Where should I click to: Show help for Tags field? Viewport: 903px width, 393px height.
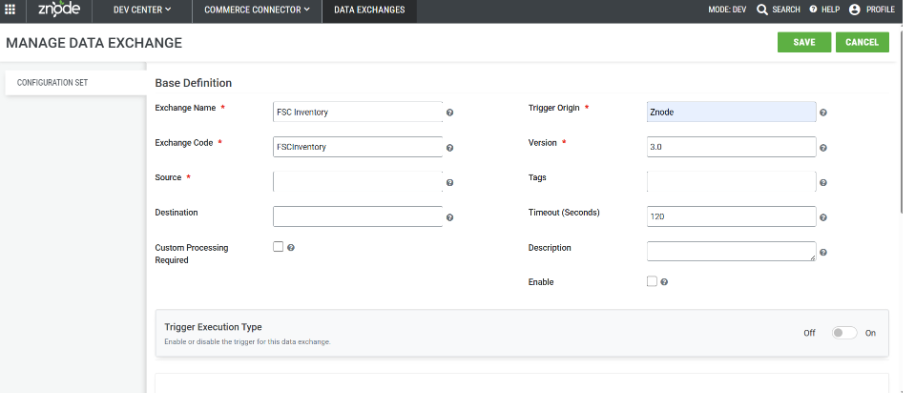(x=823, y=183)
